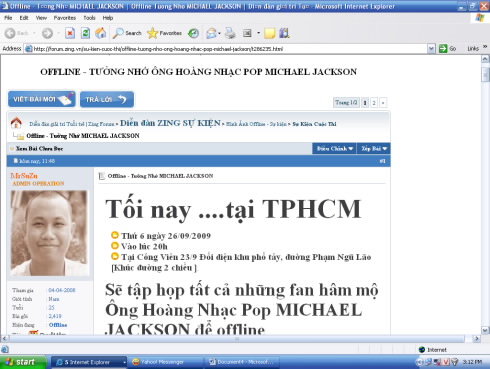
Task: Expand the address bar dropdown arrow
Action: (431, 49)
